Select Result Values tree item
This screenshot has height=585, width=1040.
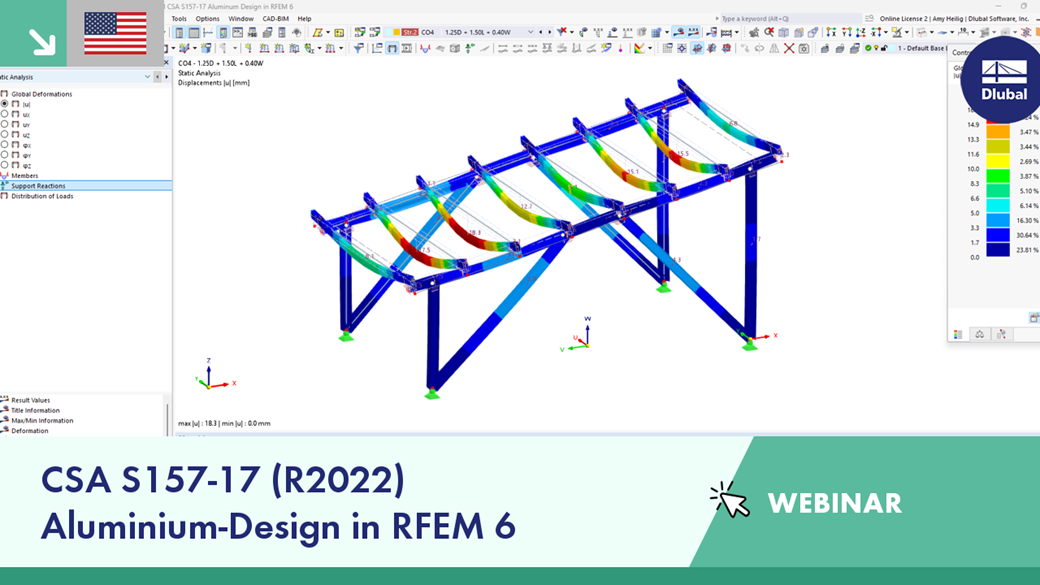coord(31,400)
